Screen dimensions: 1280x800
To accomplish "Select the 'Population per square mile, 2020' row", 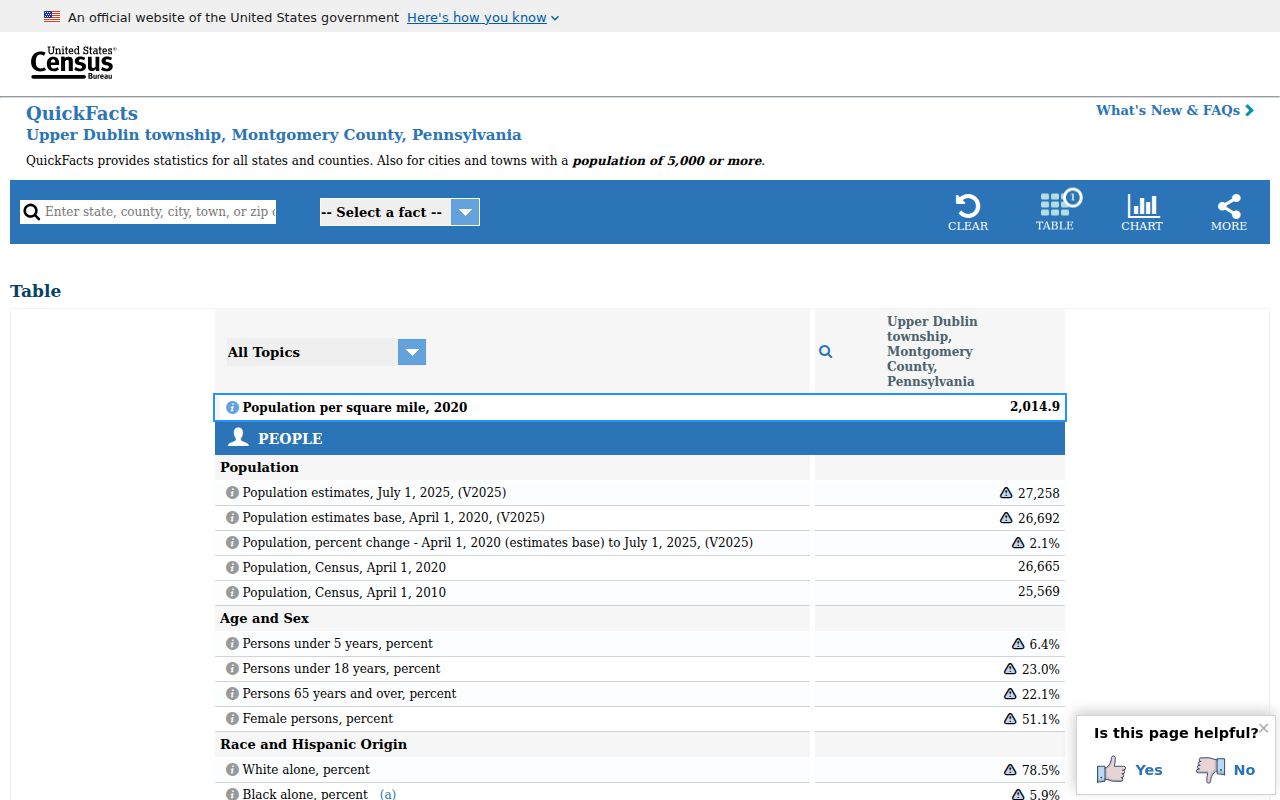I will (x=640, y=408).
